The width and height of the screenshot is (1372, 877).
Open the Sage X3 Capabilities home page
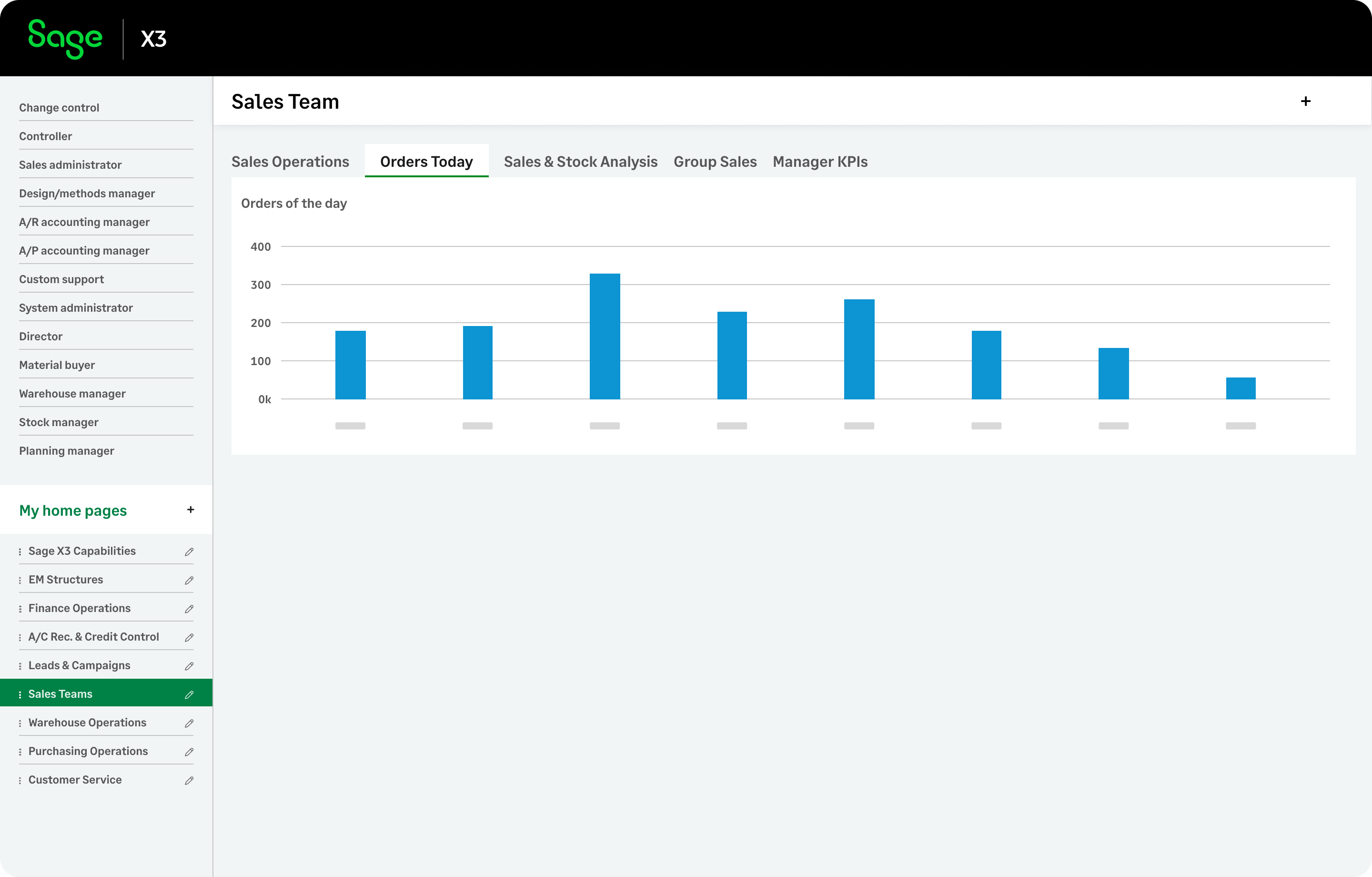pyautogui.click(x=82, y=551)
